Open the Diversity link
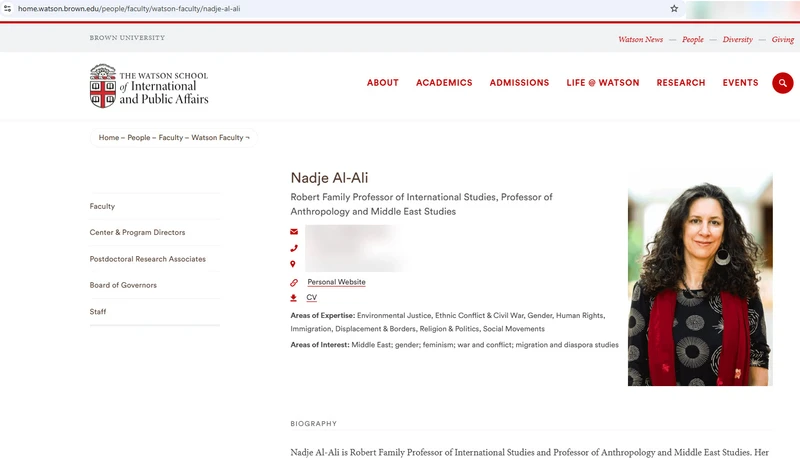This screenshot has height=458, width=800. point(737,39)
